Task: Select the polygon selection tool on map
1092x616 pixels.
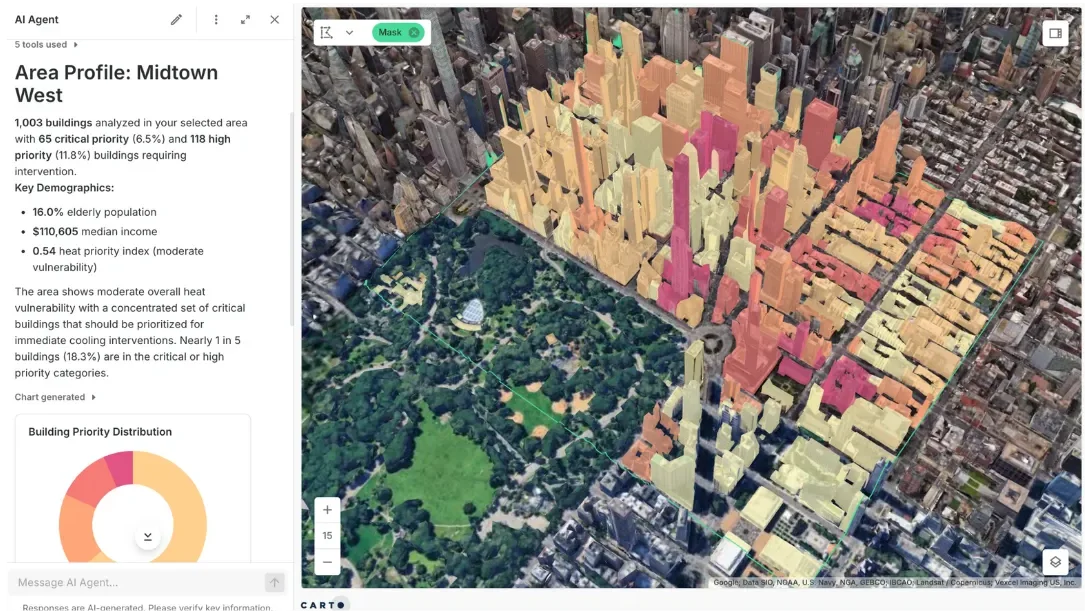Action: [x=326, y=32]
